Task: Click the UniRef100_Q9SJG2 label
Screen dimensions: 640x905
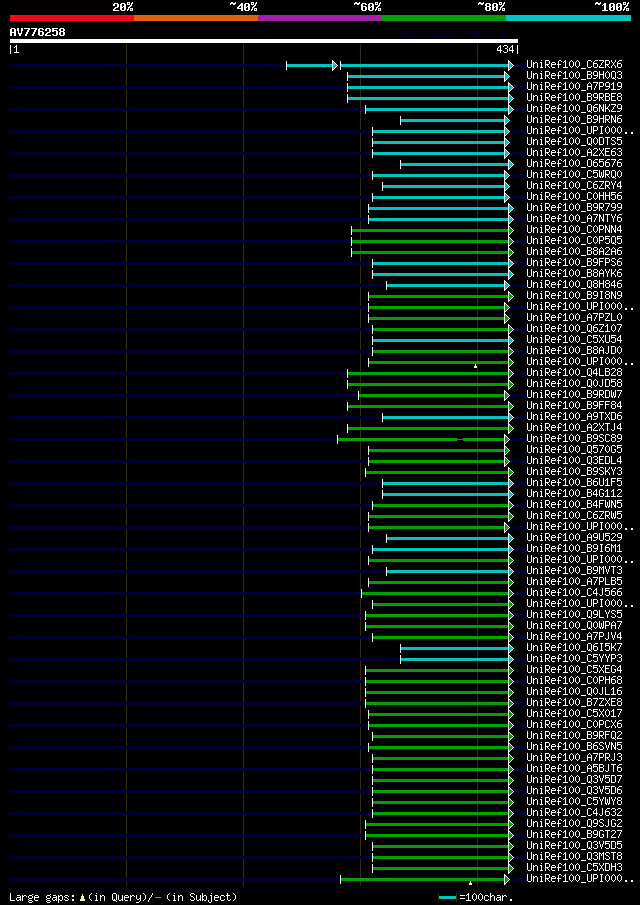Action: click(574, 824)
